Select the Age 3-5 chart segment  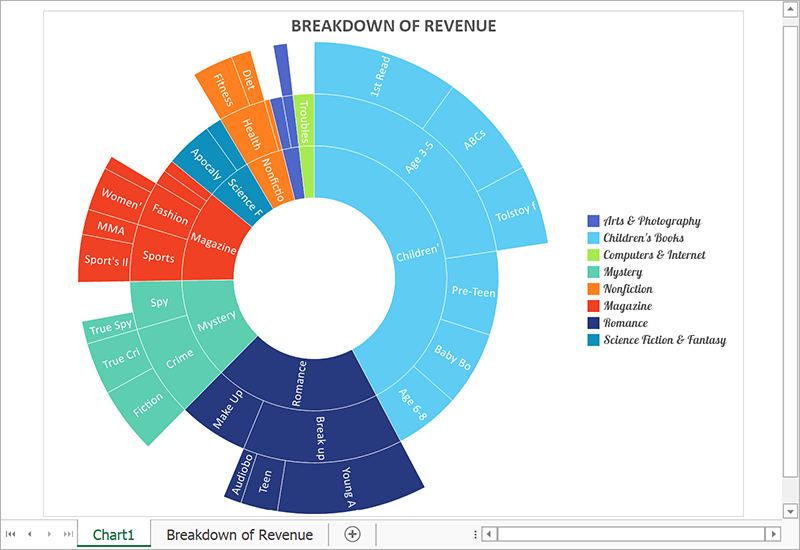point(419,157)
